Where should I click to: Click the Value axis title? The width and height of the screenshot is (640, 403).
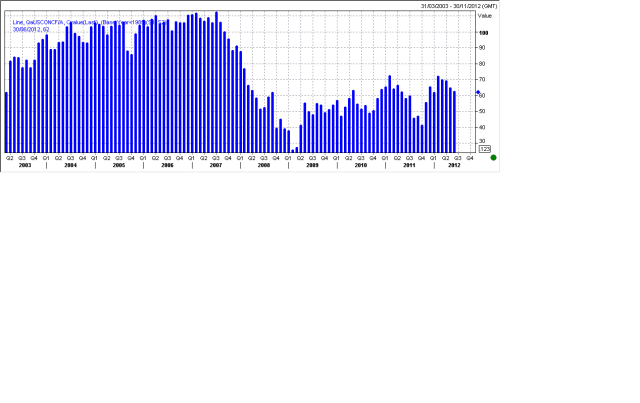tap(485, 16)
